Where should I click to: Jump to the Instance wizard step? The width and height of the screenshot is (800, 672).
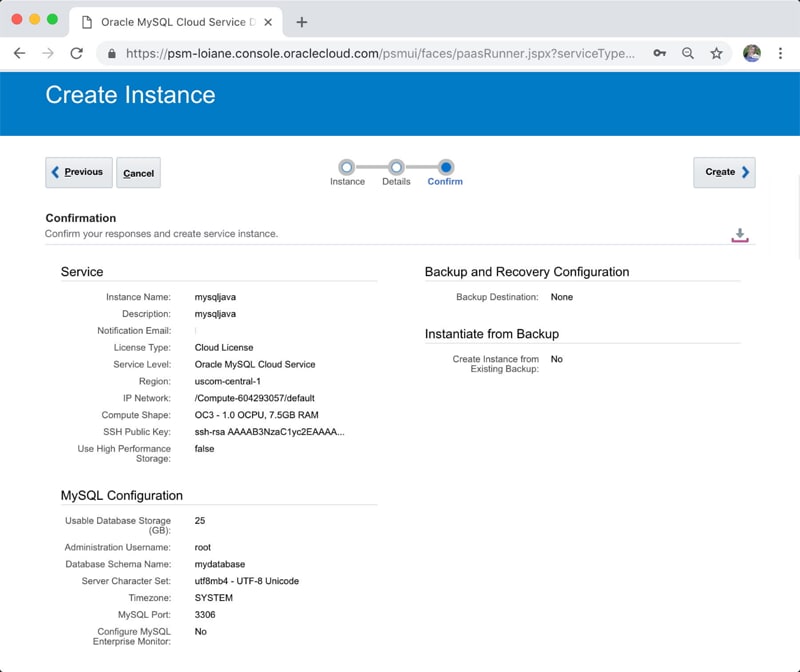347,168
